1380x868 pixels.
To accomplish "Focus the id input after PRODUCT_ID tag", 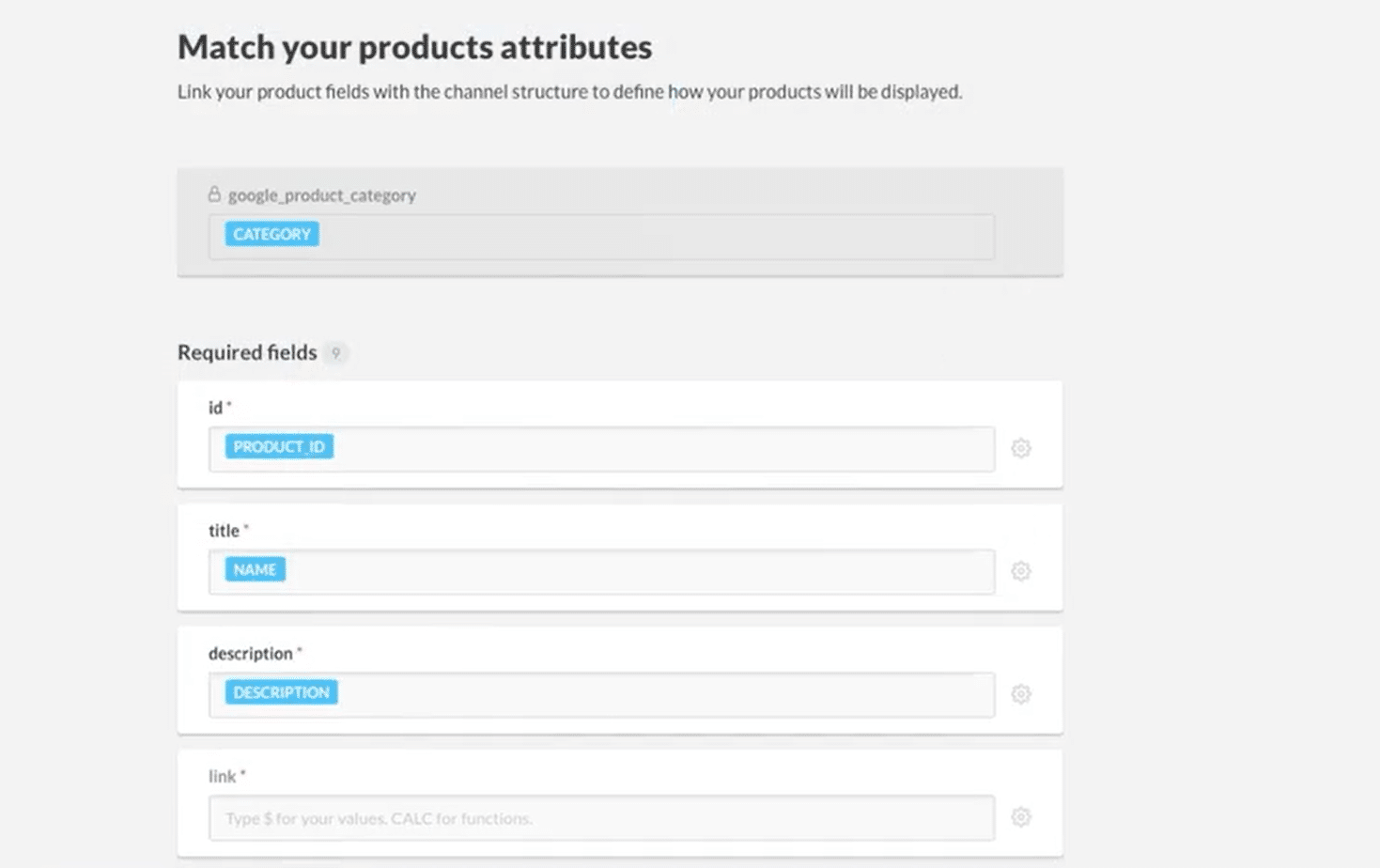I will pyautogui.click(x=662, y=449).
